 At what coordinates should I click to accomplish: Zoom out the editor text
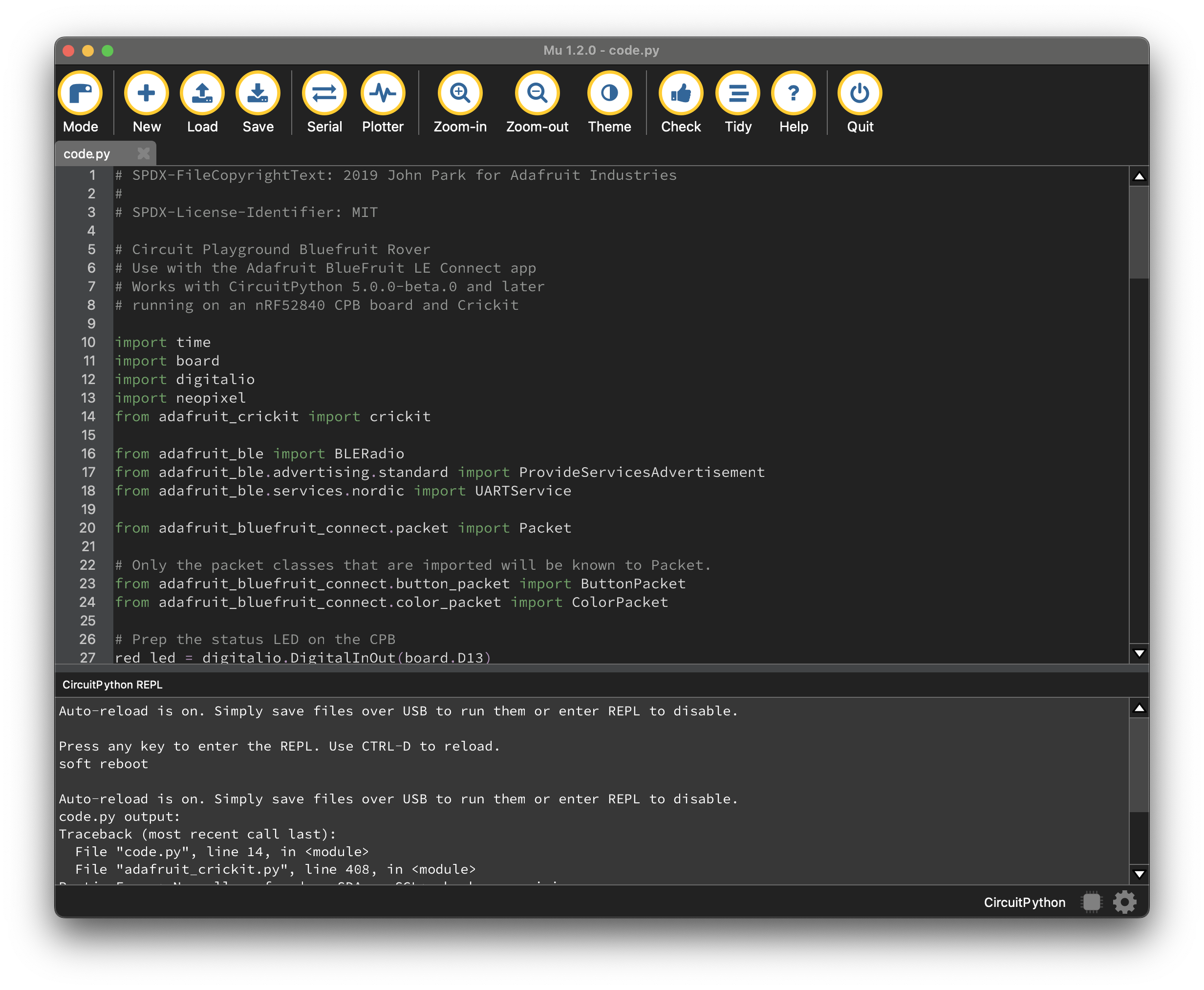point(537,93)
